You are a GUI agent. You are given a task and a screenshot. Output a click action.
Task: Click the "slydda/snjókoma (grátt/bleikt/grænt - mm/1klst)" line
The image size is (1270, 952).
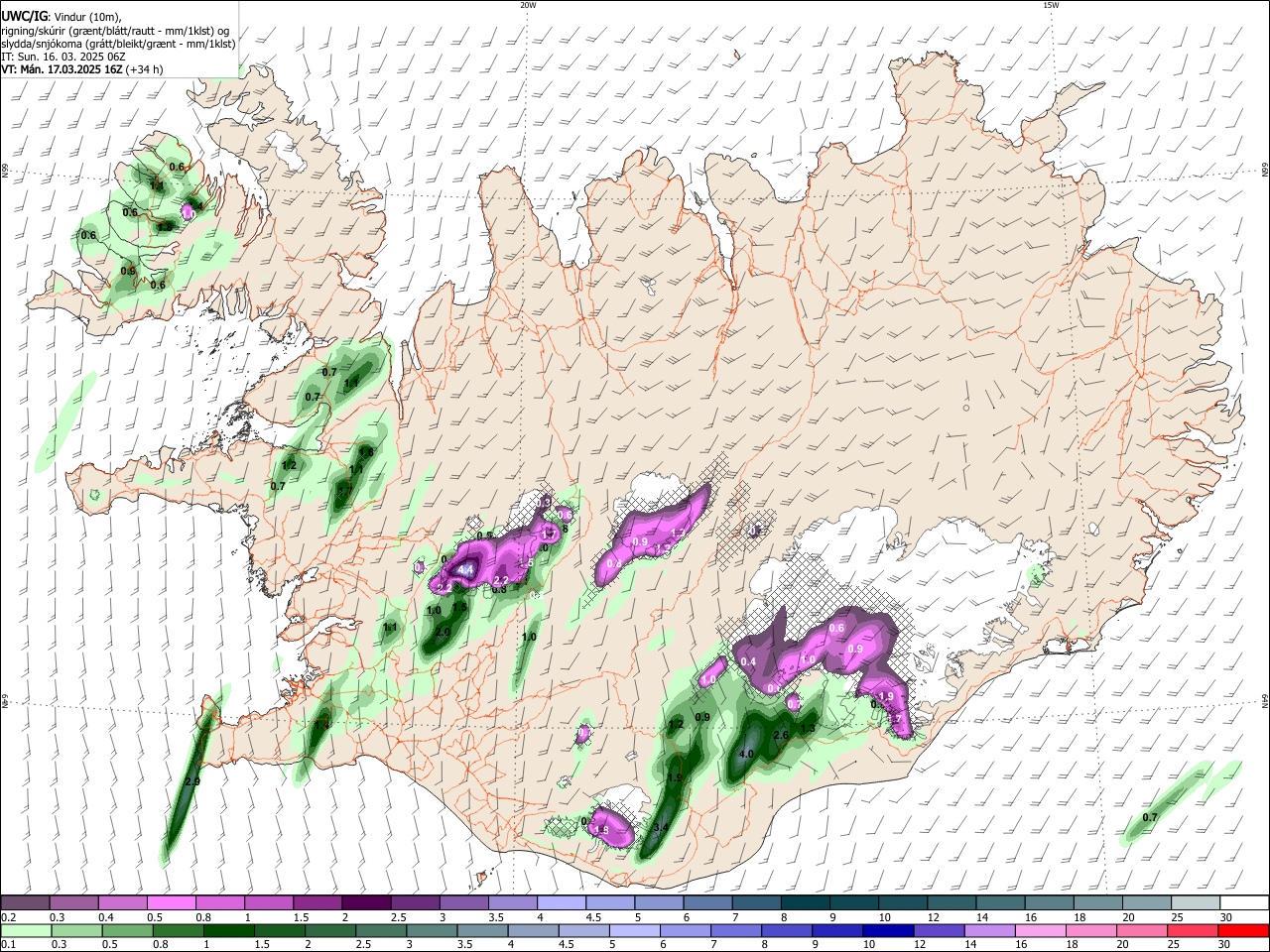(x=118, y=44)
